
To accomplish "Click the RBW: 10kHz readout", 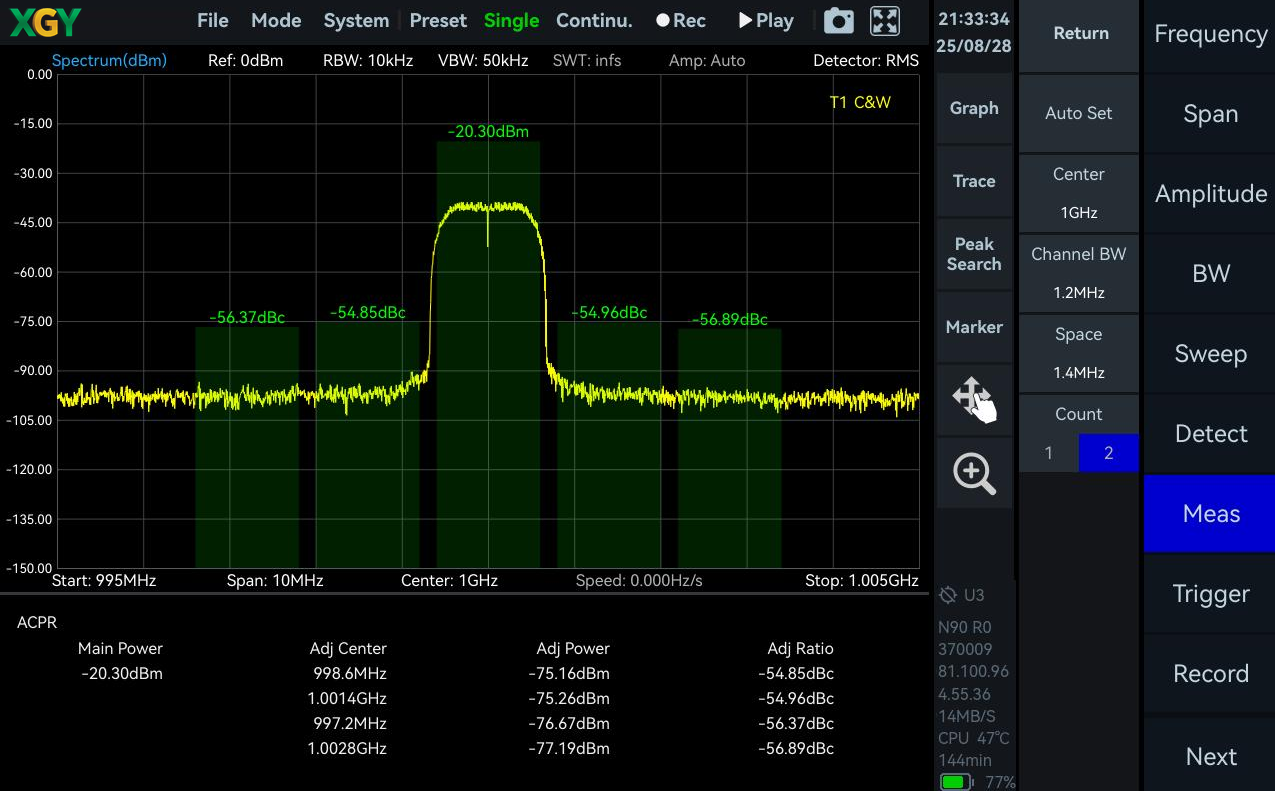I will tap(368, 60).
